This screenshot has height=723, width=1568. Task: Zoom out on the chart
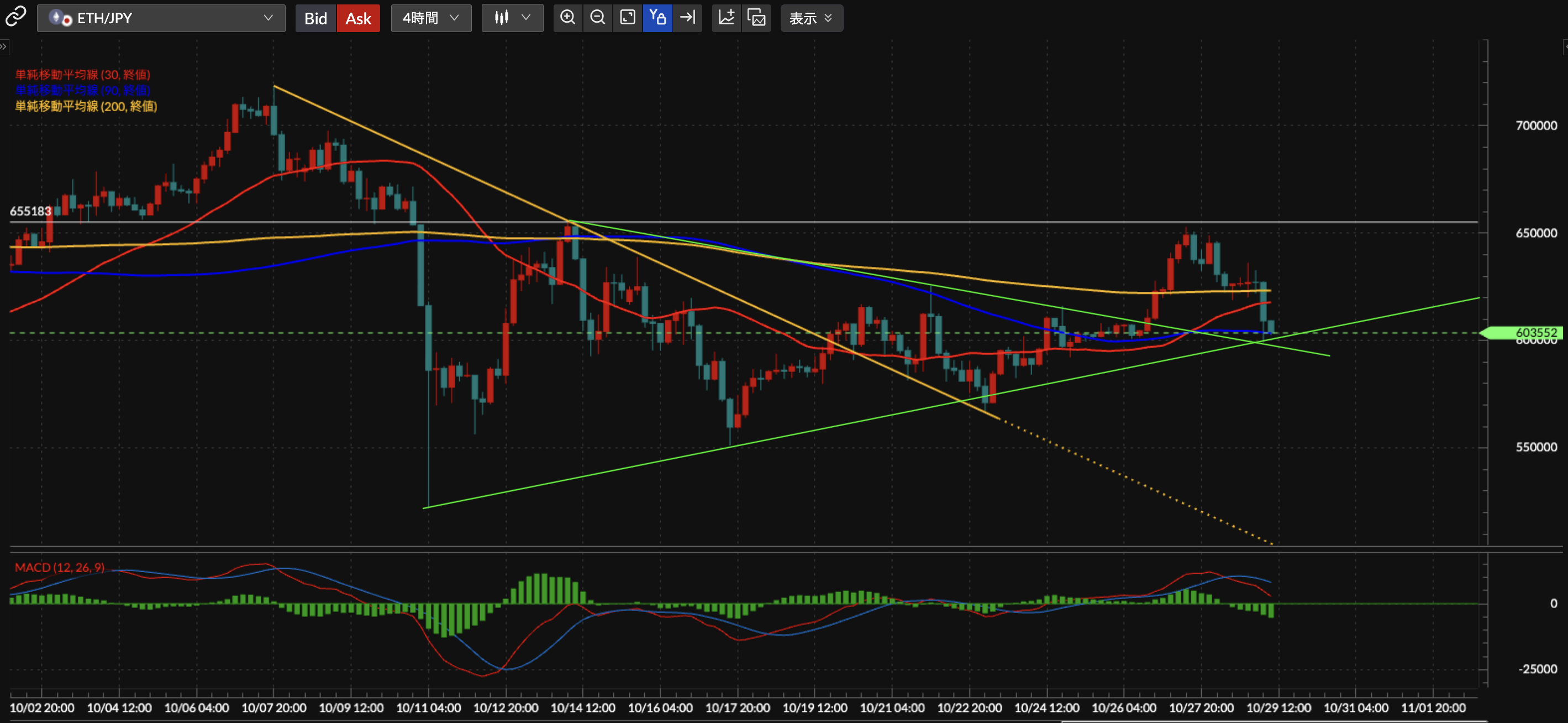coord(598,18)
